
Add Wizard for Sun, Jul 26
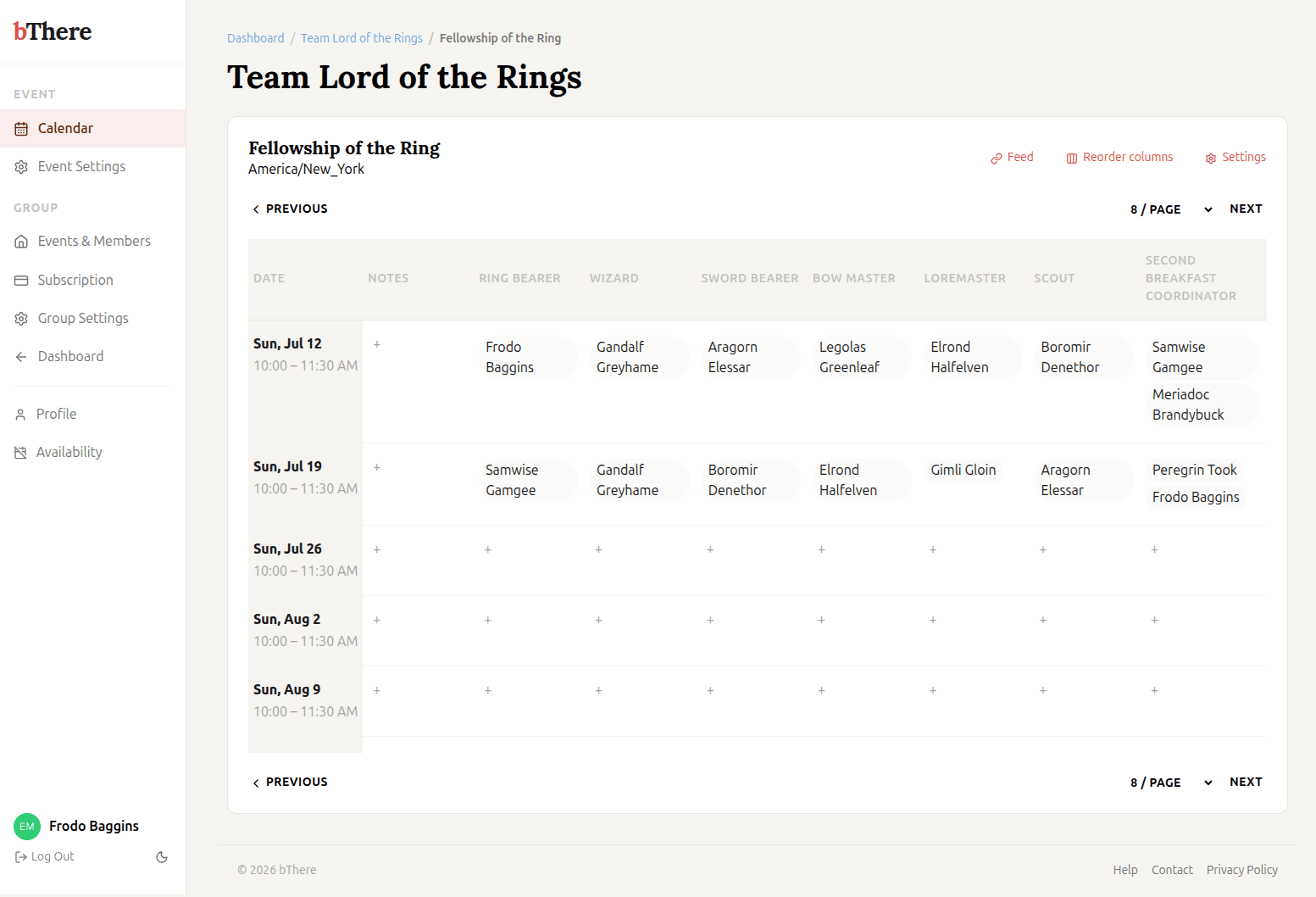pos(599,549)
